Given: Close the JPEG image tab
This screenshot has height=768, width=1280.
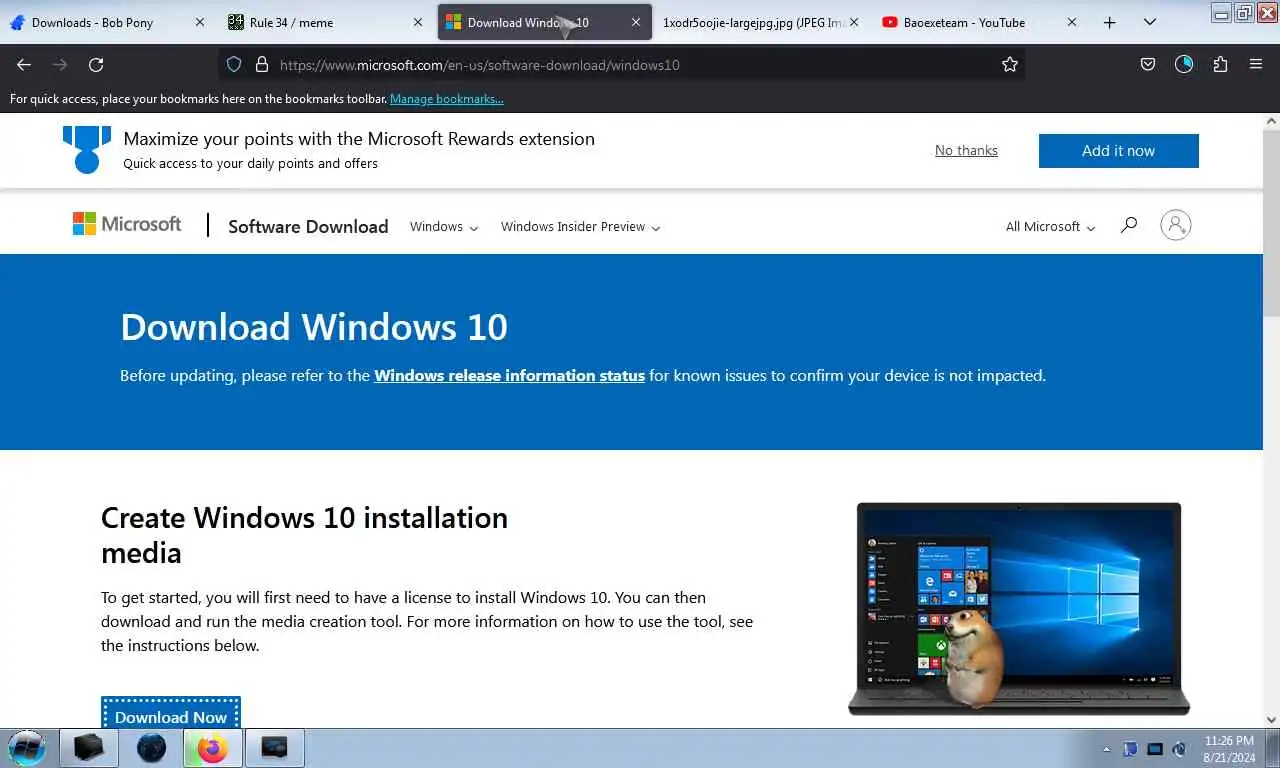Looking at the screenshot, I should point(853,22).
